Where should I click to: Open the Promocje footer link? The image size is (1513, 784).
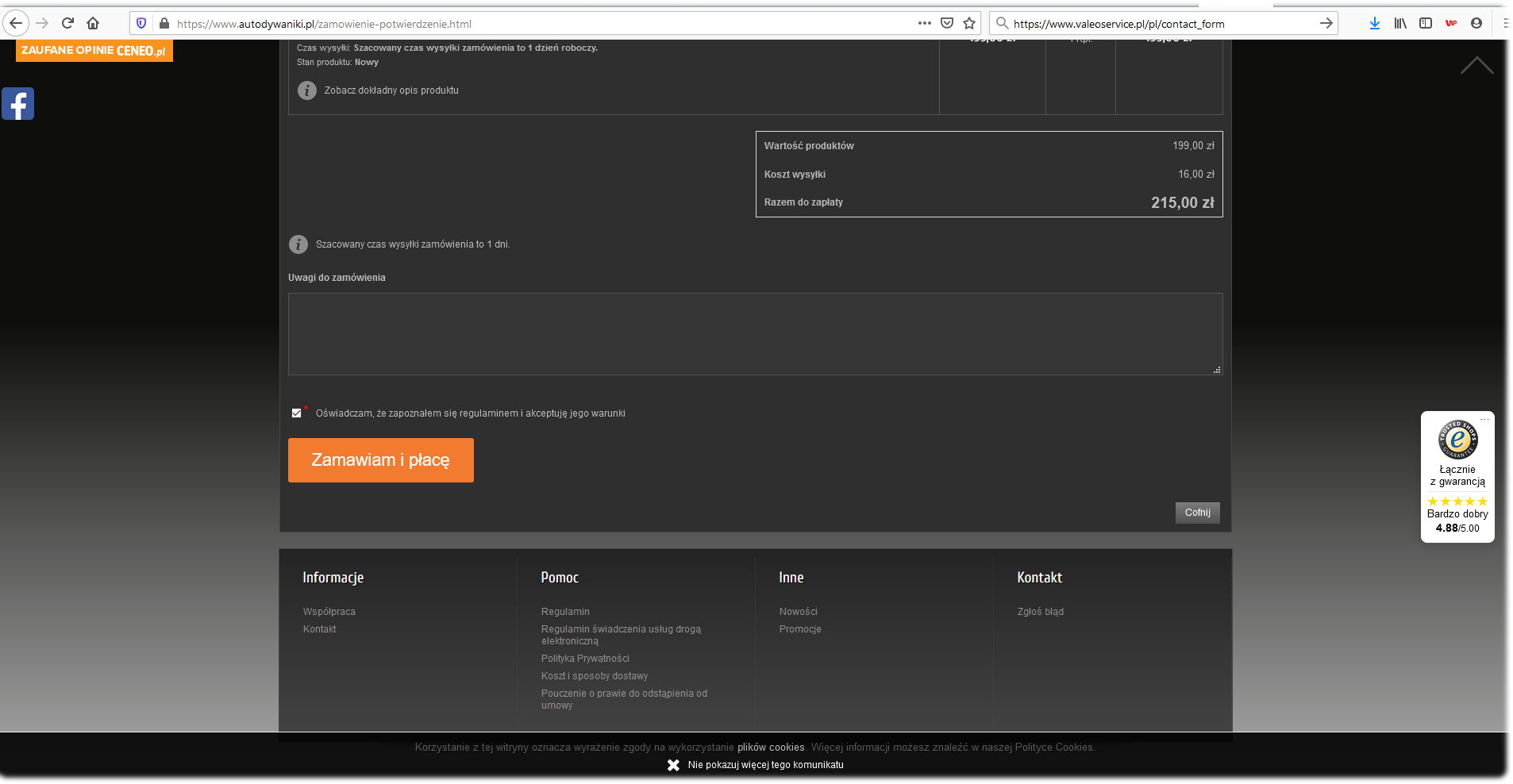pos(800,629)
